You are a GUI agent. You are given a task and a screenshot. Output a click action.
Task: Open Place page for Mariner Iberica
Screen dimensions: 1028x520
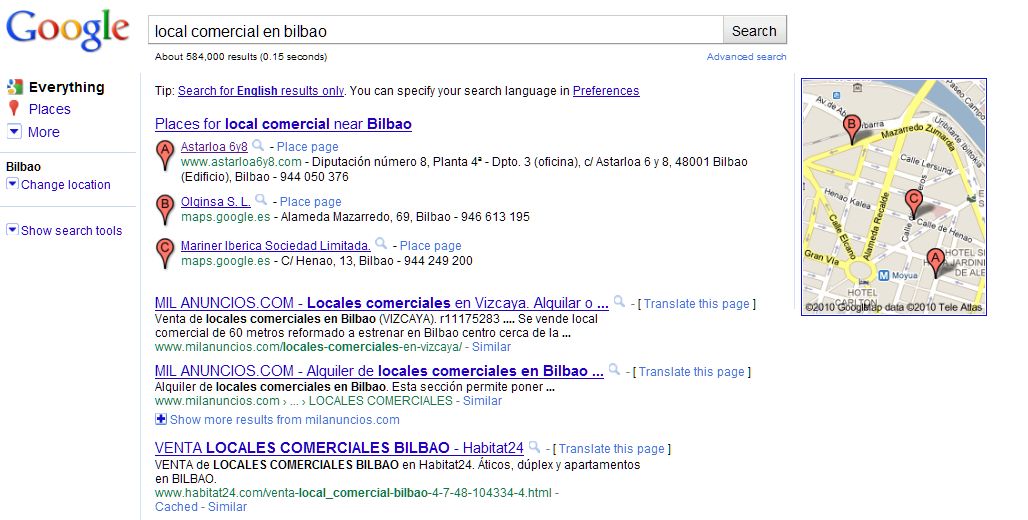pyautogui.click(x=431, y=246)
